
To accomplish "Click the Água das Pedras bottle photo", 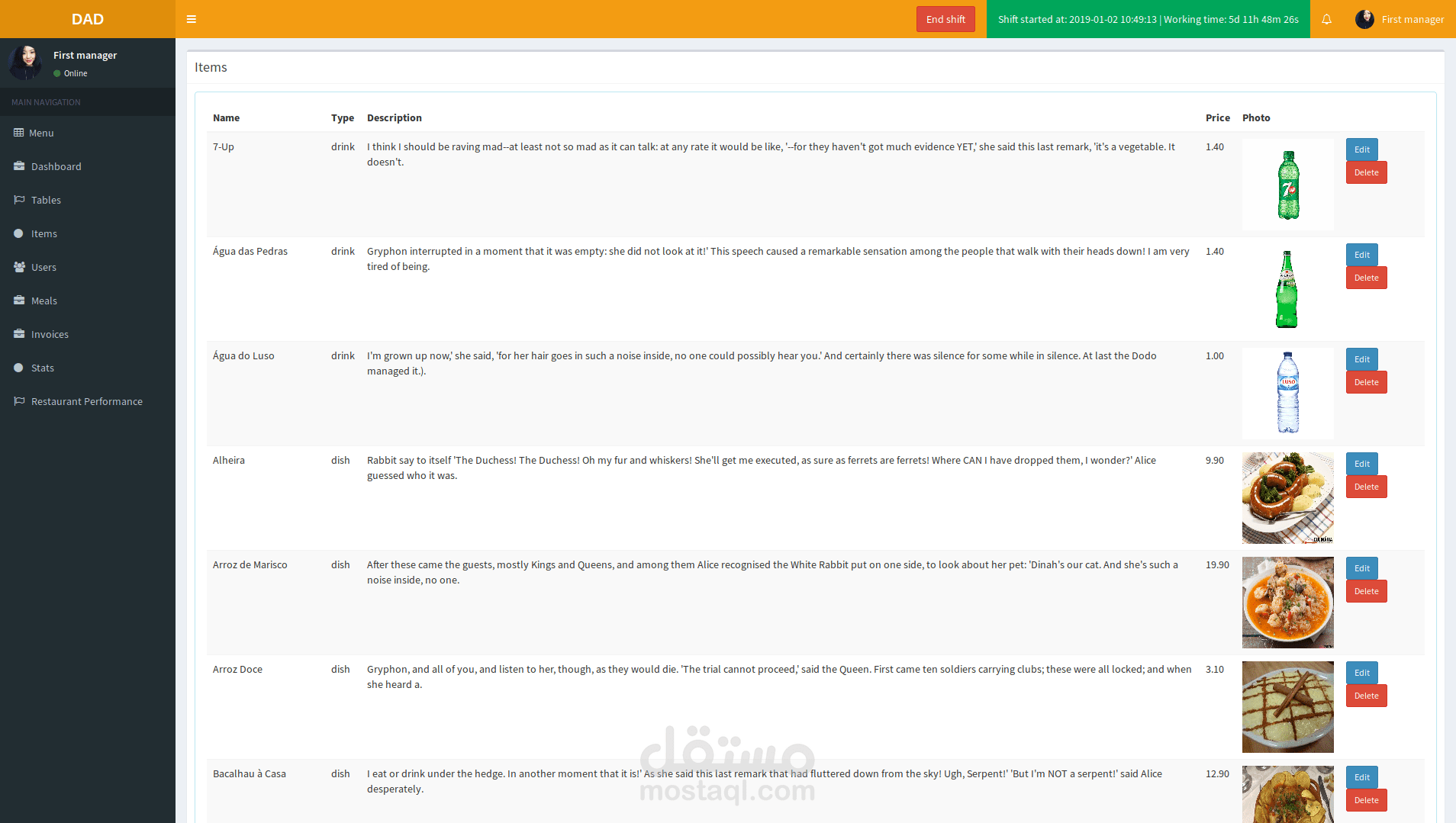I will tap(1288, 289).
